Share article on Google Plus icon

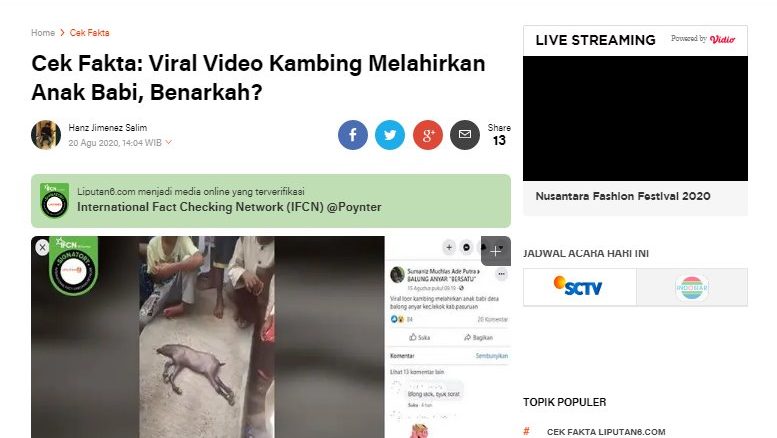click(x=428, y=135)
